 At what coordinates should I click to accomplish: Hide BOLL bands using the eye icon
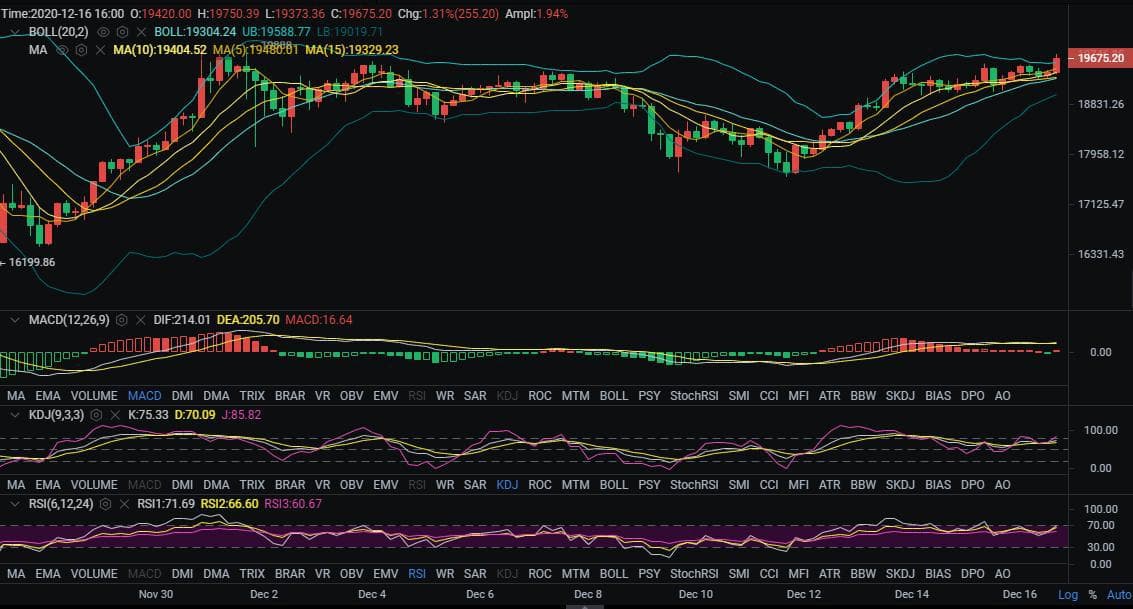point(103,32)
